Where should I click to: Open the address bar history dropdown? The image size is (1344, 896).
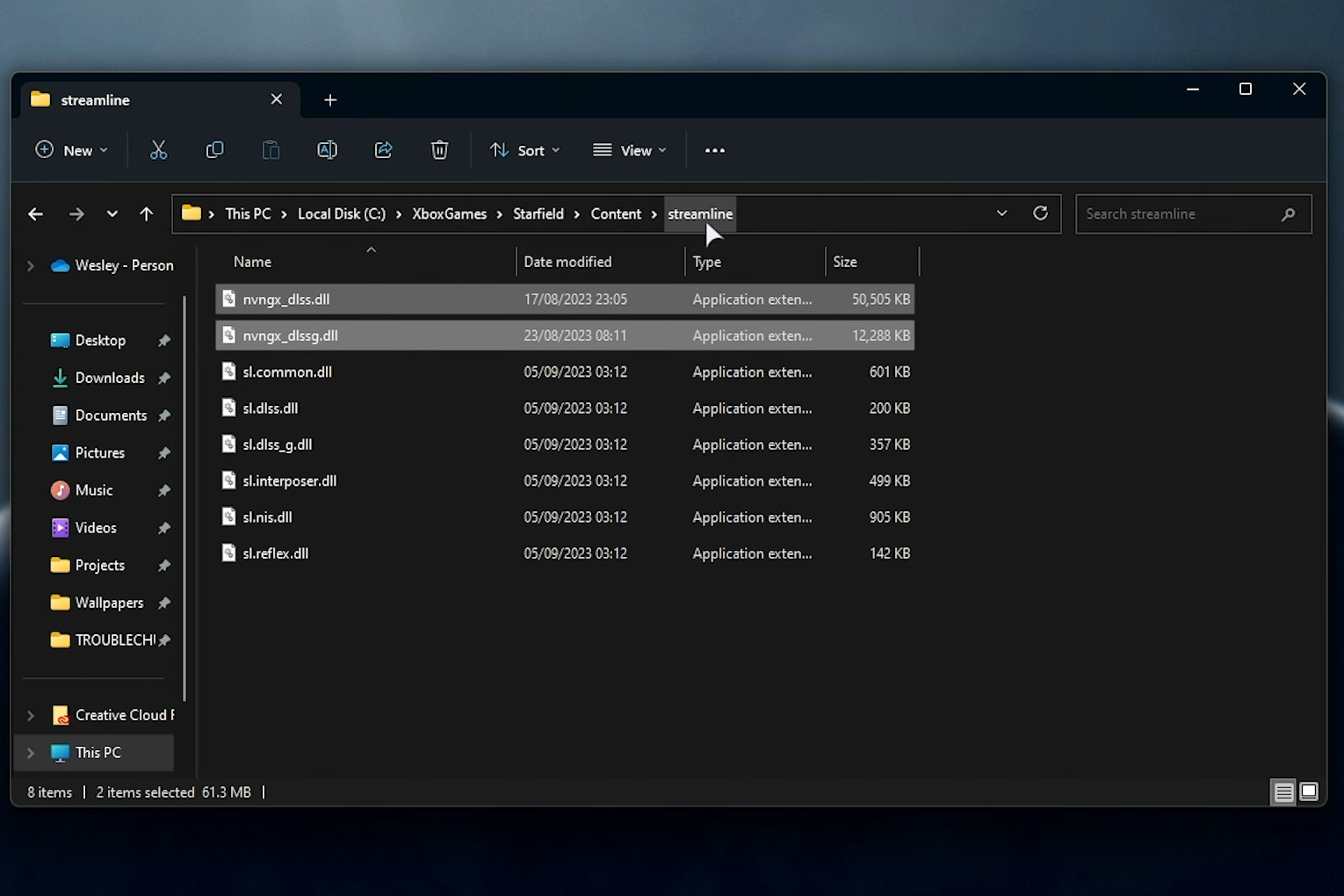pyautogui.click(x=1001, y=213)
